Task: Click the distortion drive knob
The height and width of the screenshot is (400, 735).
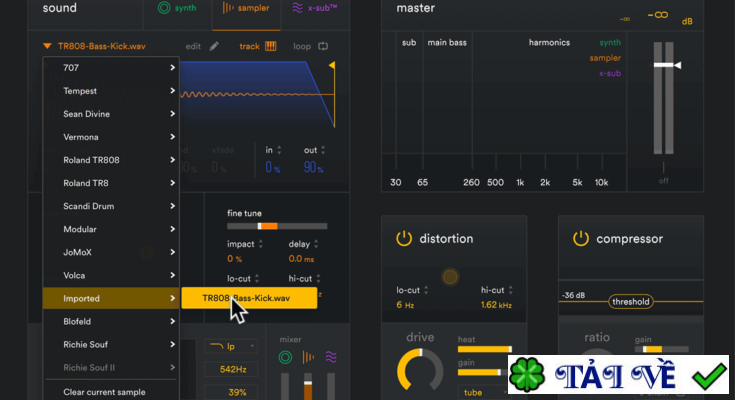Action: 420,371
